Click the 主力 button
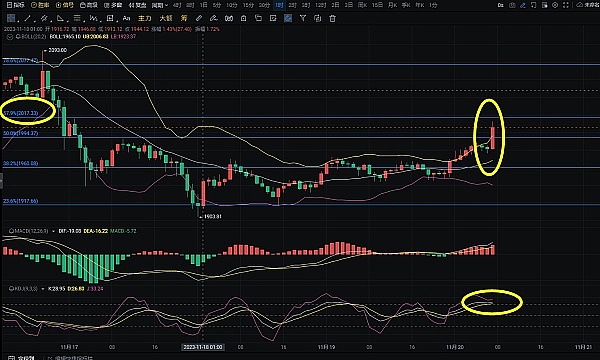This screenshot has height=360, width=600. pyautogui.click(x=145, y=18)
